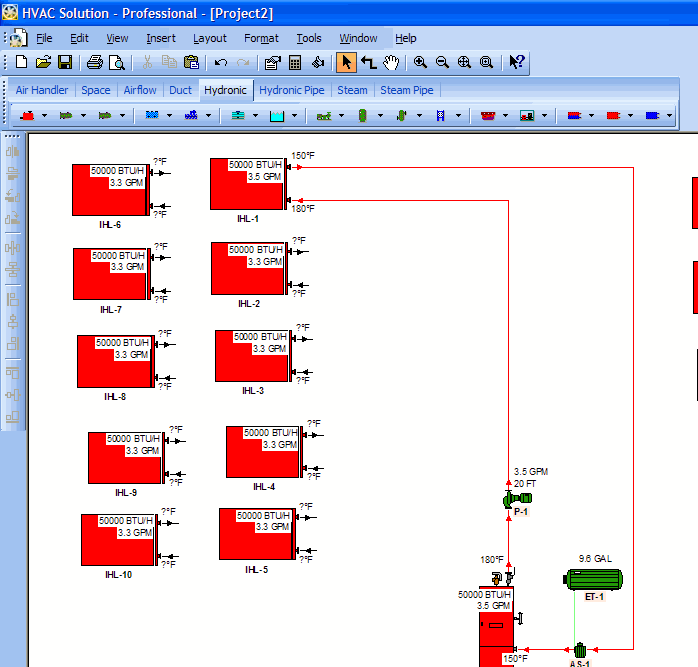Click the Paste clipboard icon
The image size is (698, 667).
coord(191,62)
